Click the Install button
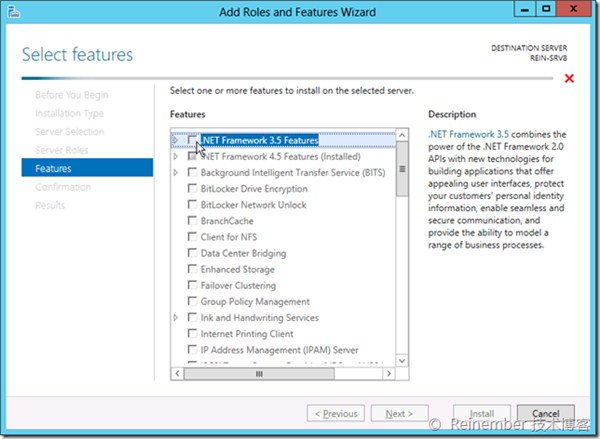The width and height of the screenshot is (600, 439). pyautogui.click(x=482, y=413)
